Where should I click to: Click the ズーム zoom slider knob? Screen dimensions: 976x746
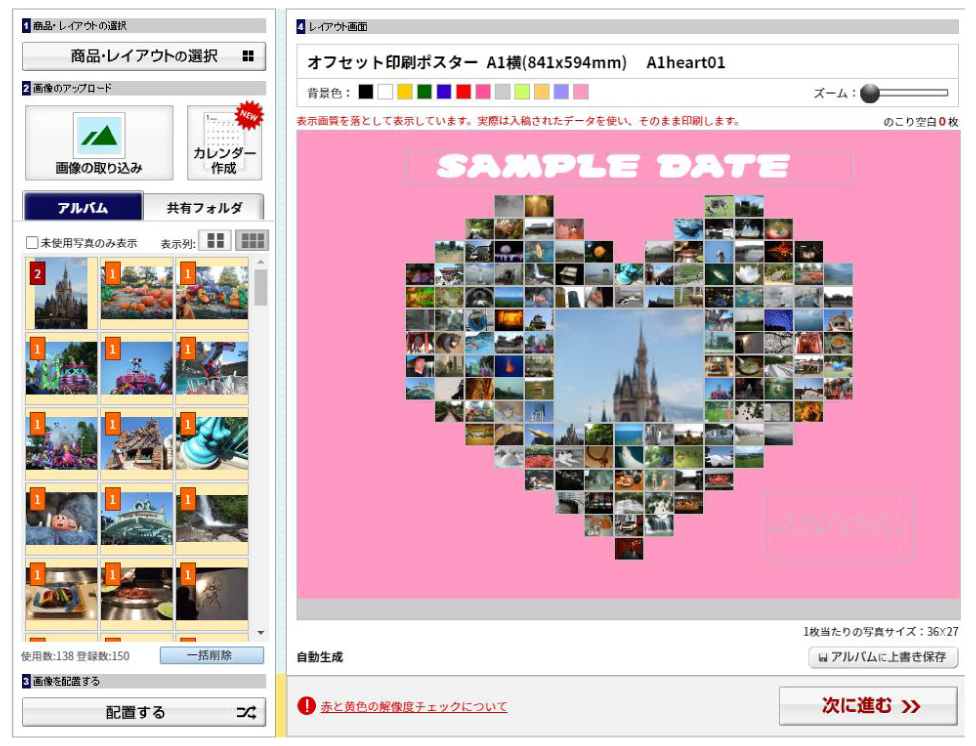[x=870, y=93]
